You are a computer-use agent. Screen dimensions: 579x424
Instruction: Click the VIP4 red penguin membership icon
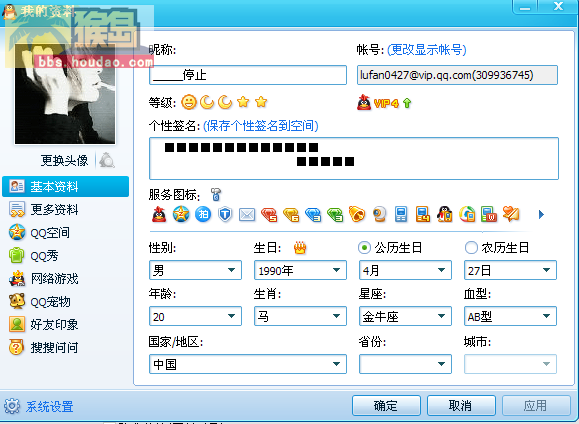tap(364, 102)
